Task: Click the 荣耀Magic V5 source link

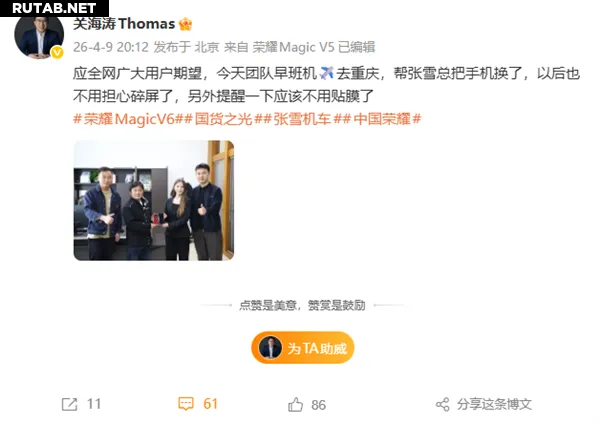Action: 293,47
